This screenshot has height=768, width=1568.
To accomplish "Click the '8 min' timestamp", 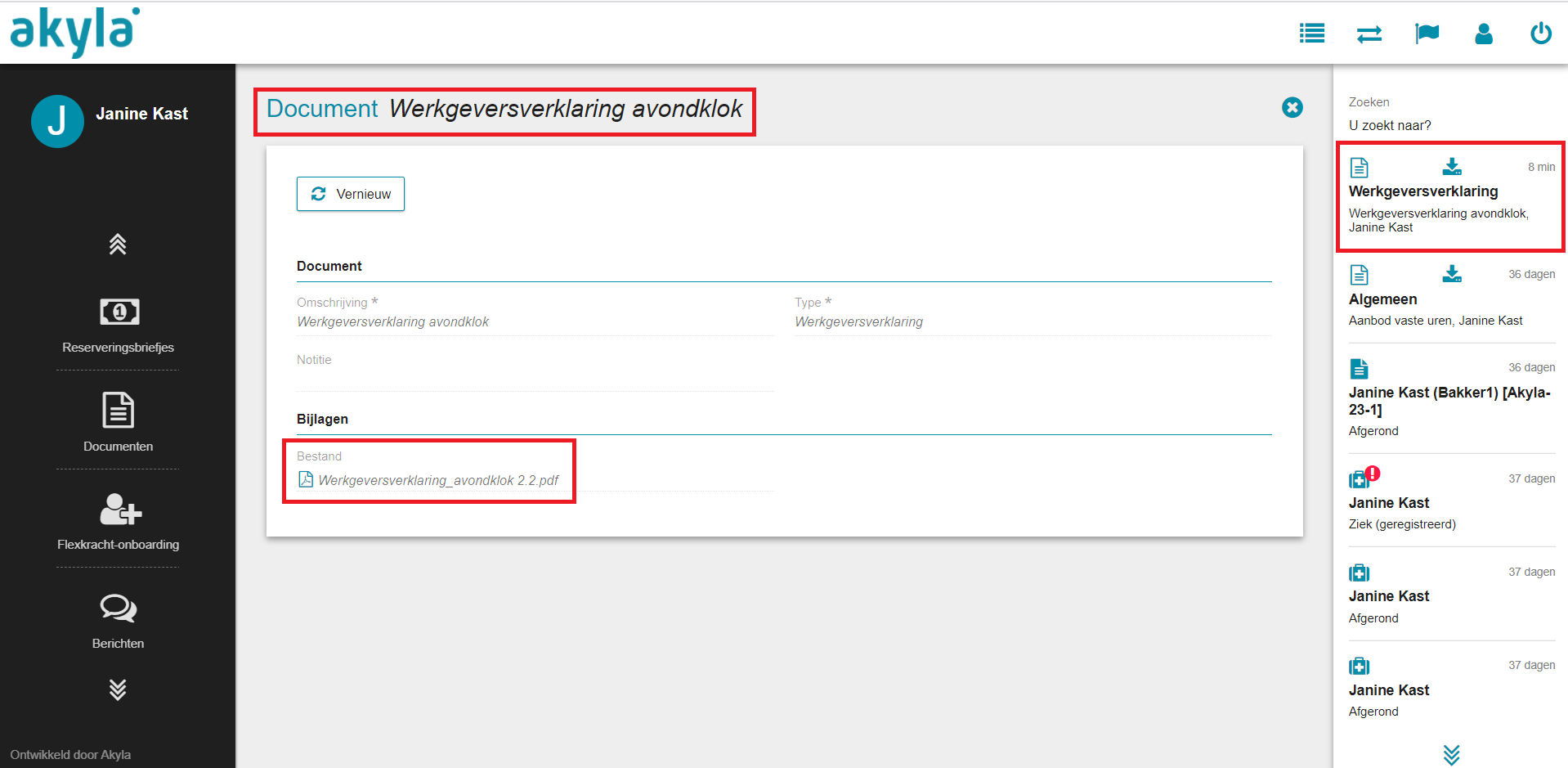I will 1541,167.
